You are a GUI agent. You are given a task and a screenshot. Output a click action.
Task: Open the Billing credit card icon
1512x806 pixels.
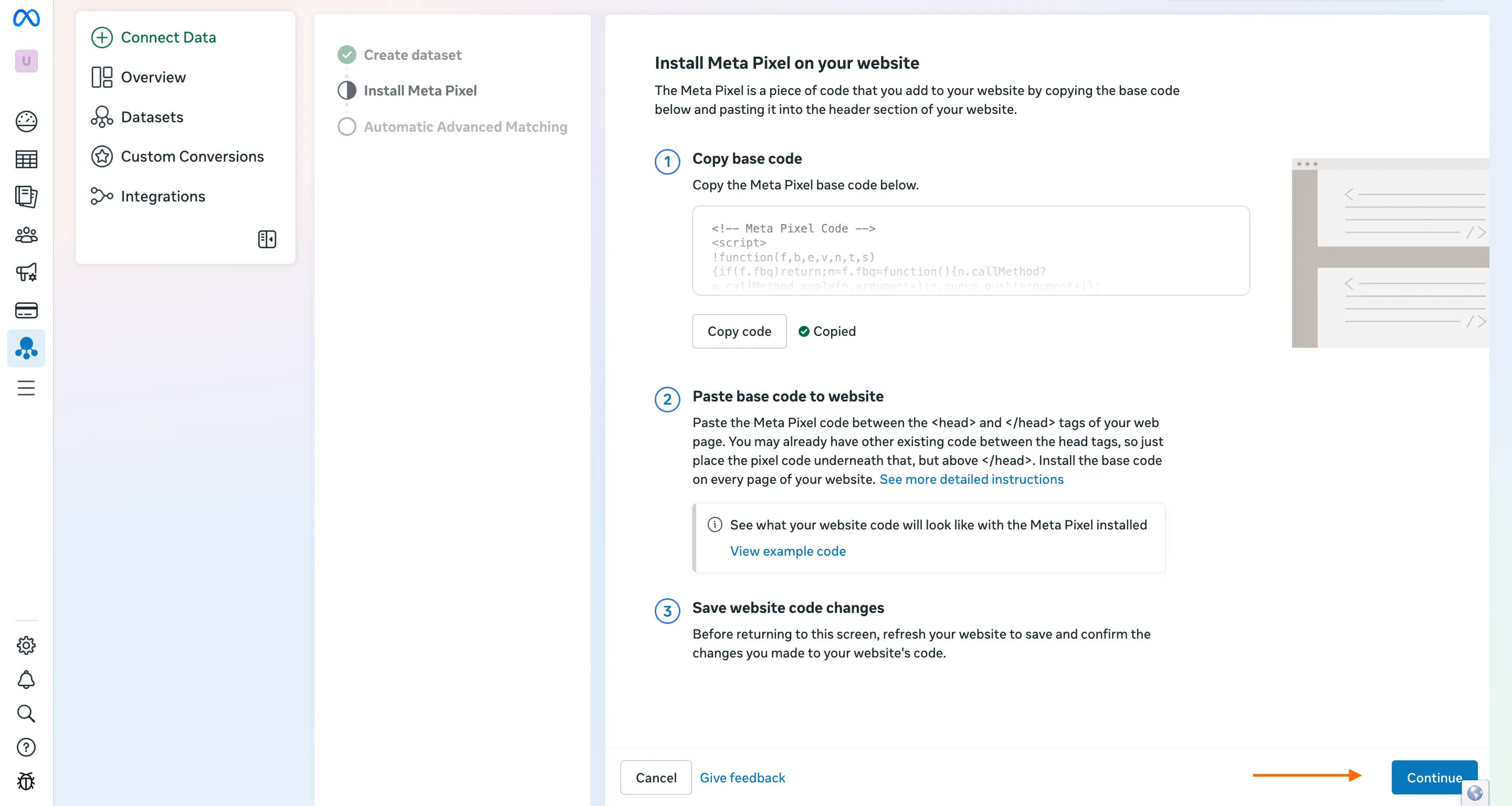point(26,310)
